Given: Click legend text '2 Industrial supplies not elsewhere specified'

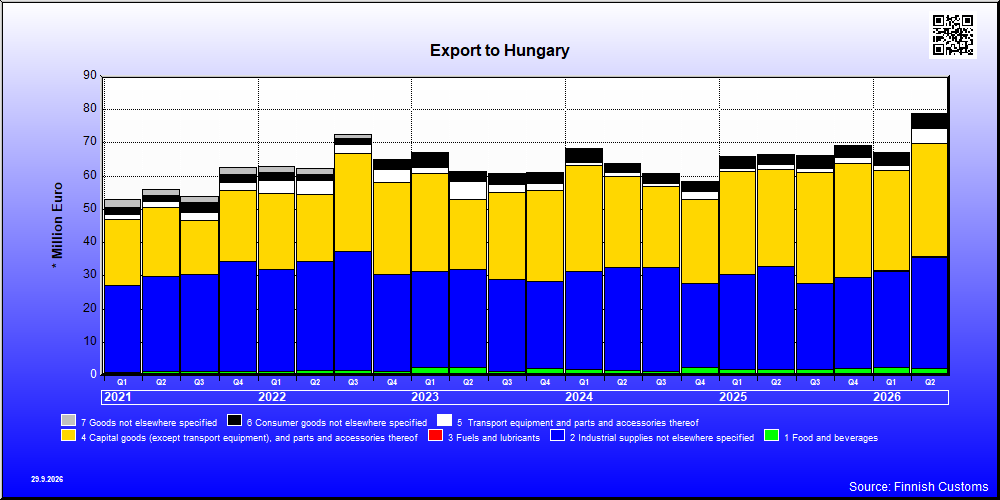Looking at the screenshot, I should click(661, 438).
